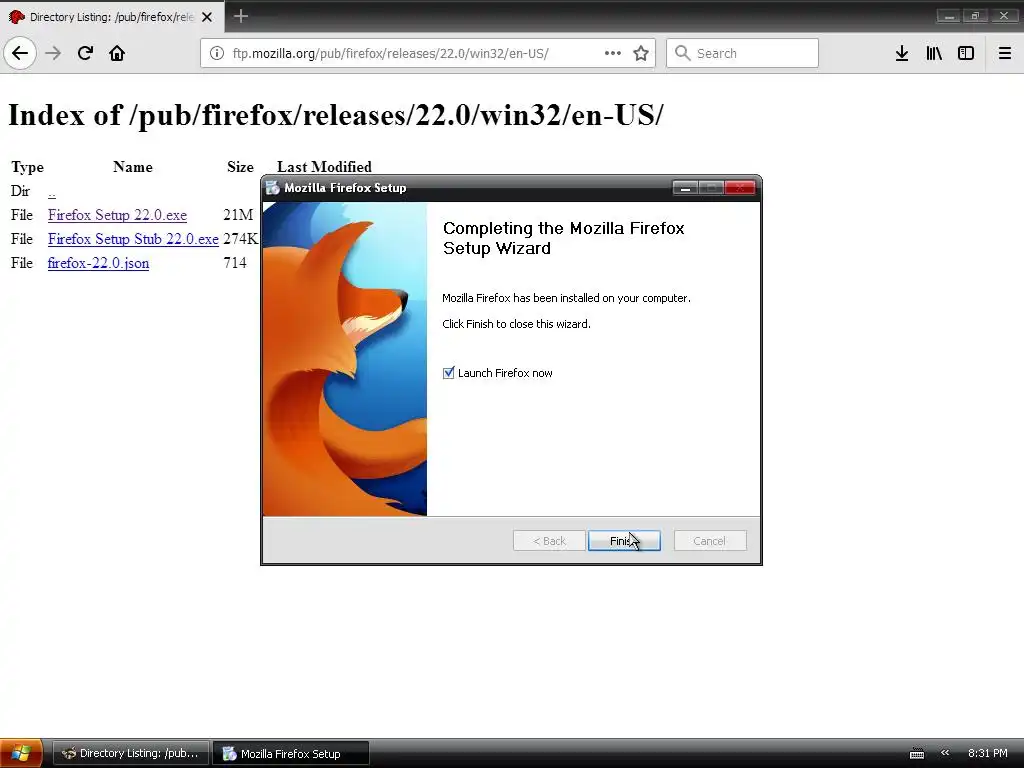Screen dimensions: 1024x768
Task: Switch to Directory Listing taskbar item
Action: 131,753
